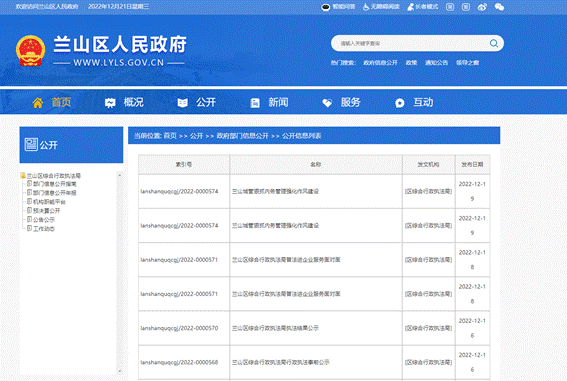Click 首页 in the breadcrumb
This screenshot has width=567, height=381.
click(170, 136)
